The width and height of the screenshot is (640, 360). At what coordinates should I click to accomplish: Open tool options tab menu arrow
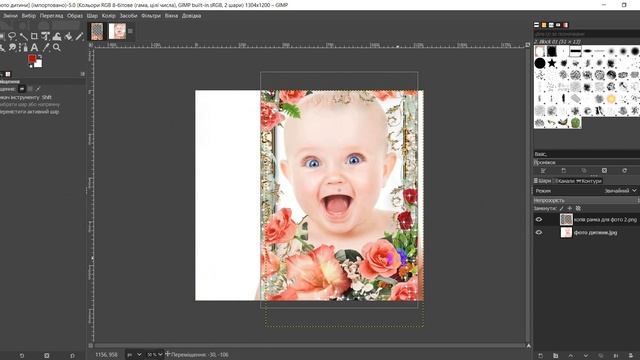[83, 74]
